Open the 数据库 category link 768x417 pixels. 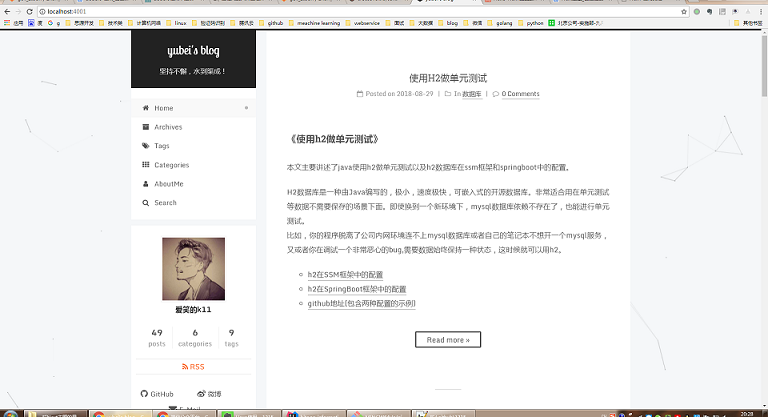(x=472, y=94)
